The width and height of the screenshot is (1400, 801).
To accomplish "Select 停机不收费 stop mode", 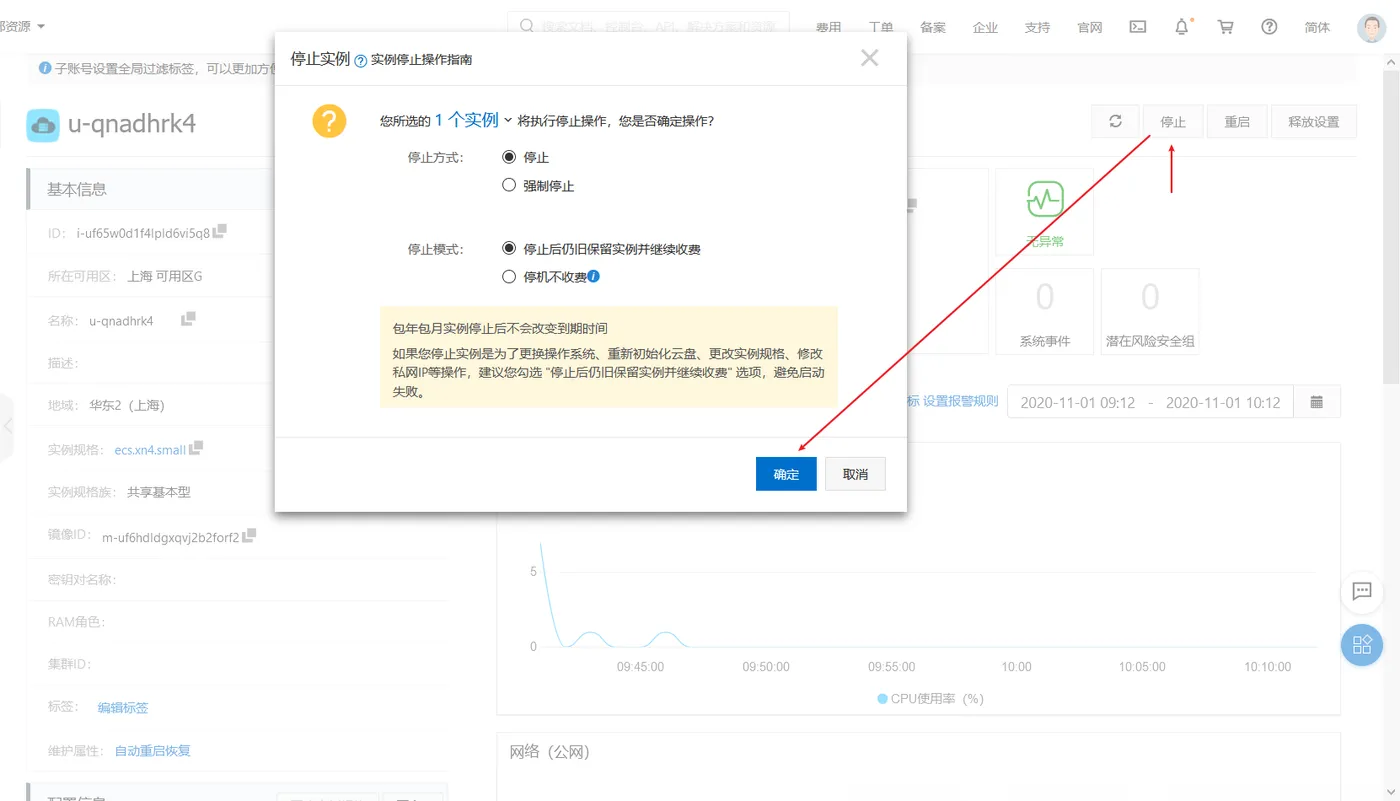I will 509,276.
